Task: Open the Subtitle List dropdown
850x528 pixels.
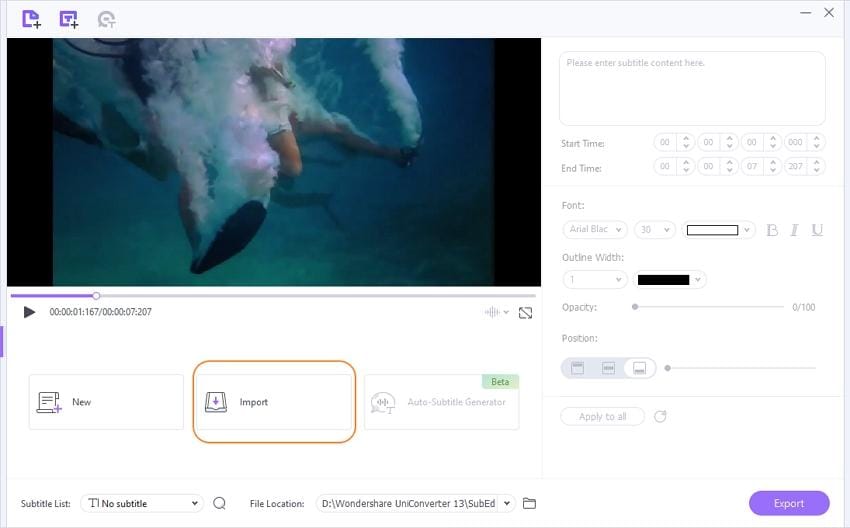Action: click(x=142, y=503)
